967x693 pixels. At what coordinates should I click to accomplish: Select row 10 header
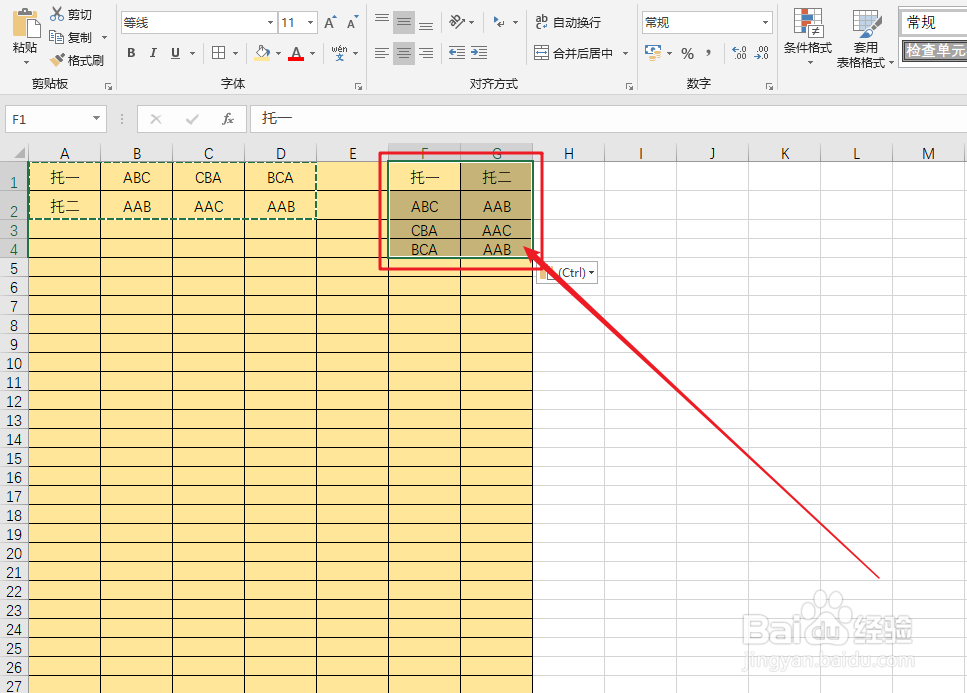click(x=14, y=363)
